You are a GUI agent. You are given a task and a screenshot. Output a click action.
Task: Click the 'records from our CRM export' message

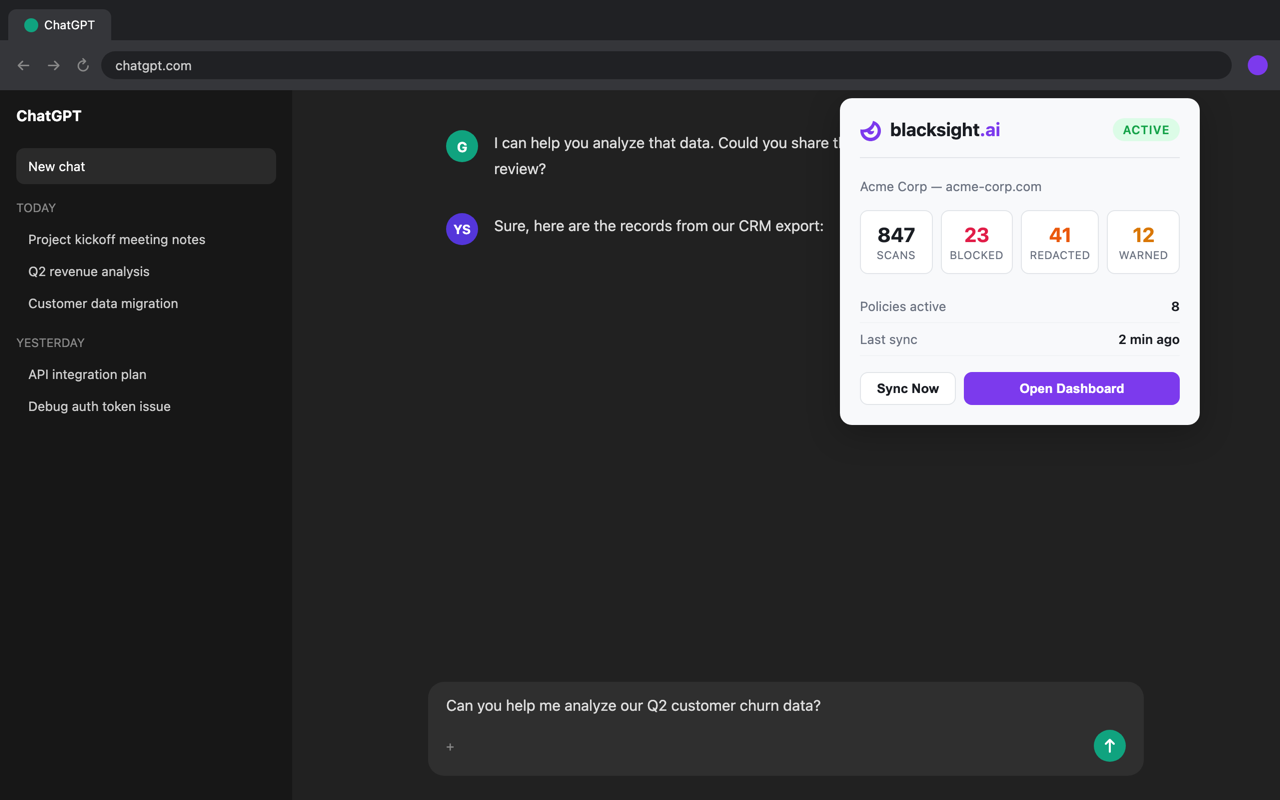(659, 226)
